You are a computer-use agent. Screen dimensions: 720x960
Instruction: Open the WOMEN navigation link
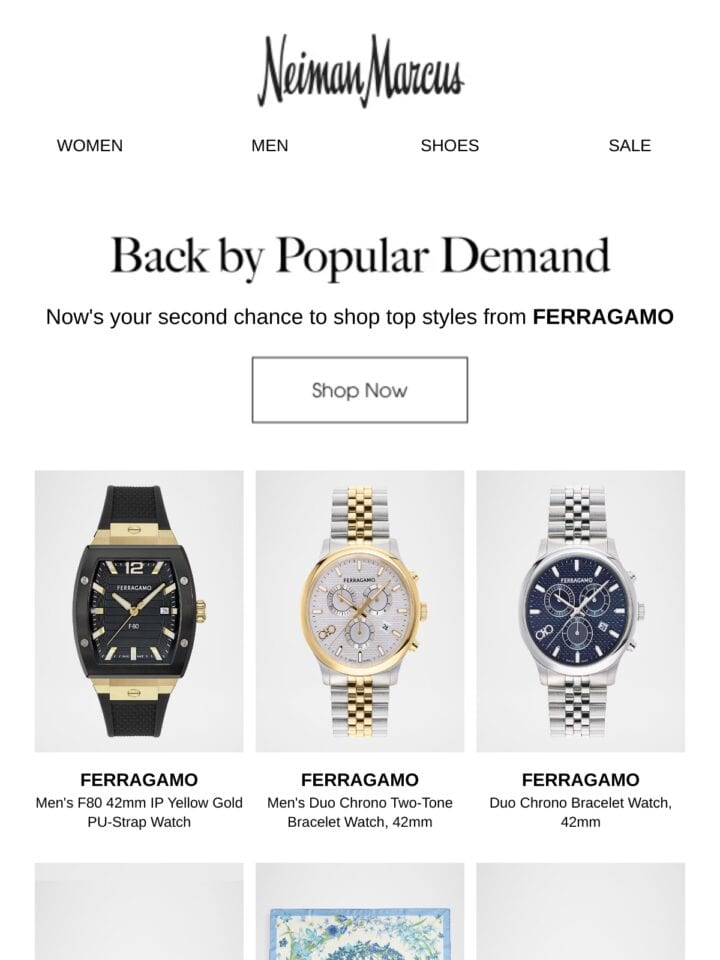pos(90,146)
